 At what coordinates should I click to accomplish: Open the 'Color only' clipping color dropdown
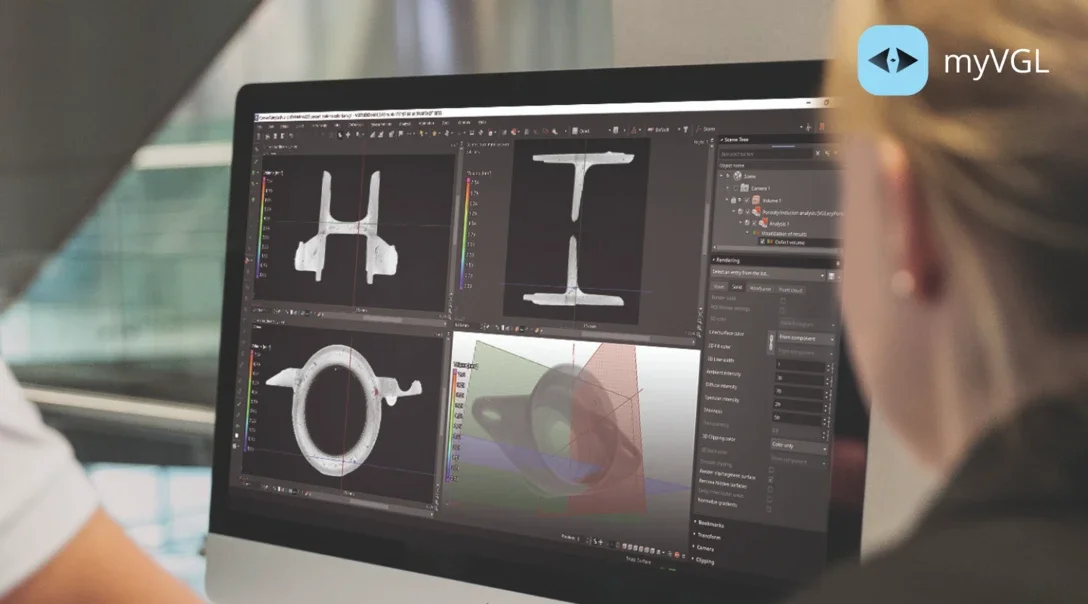click(800, 445)
